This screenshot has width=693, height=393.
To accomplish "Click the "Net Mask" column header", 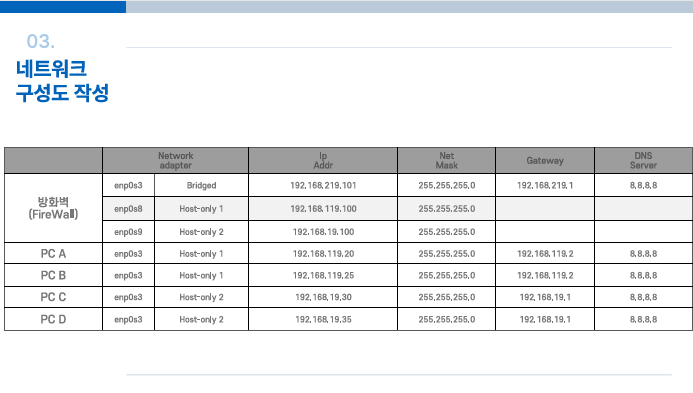I will tap(446, 160).
